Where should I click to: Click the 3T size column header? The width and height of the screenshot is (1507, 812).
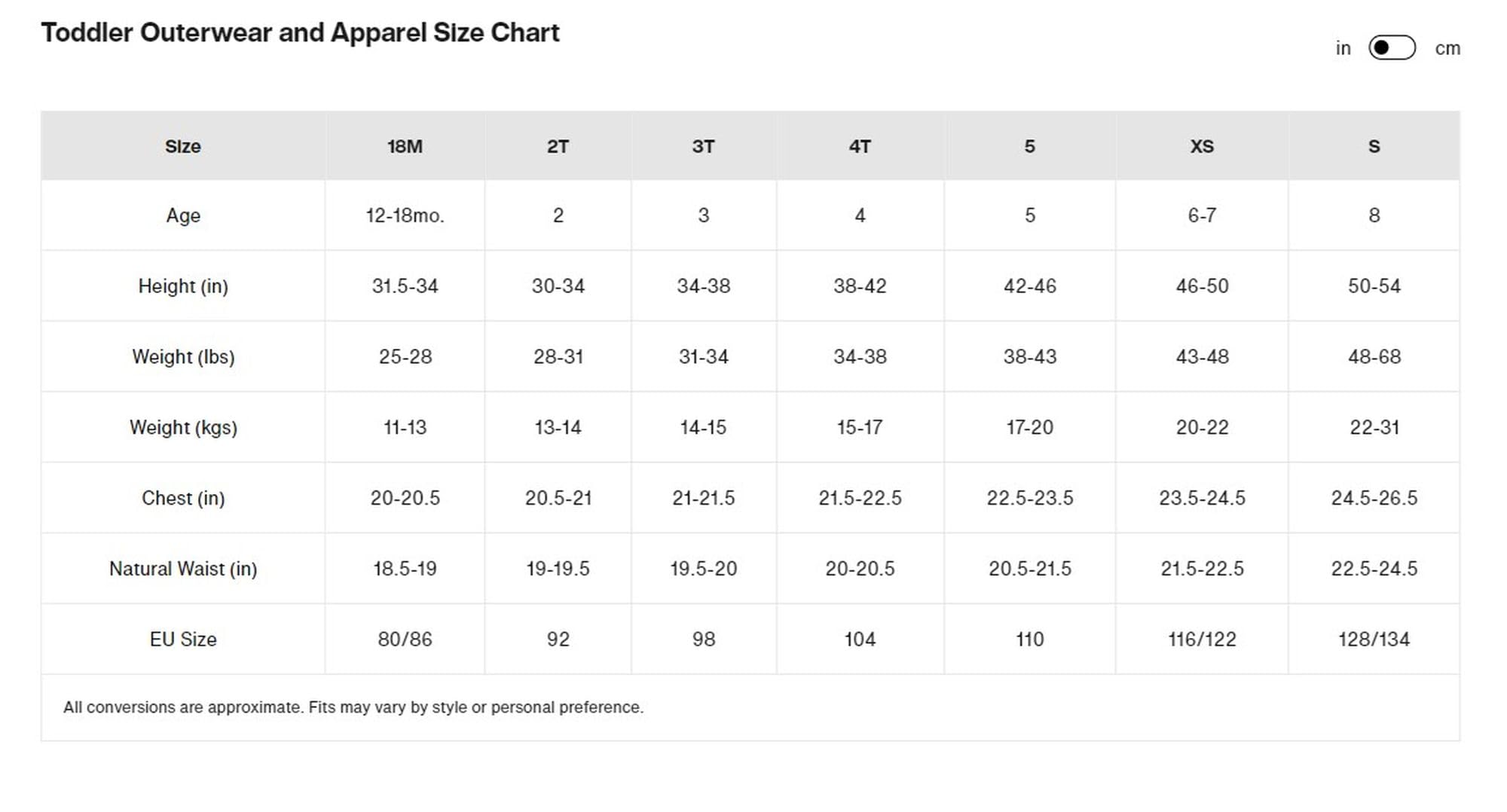tap(703, 146)
